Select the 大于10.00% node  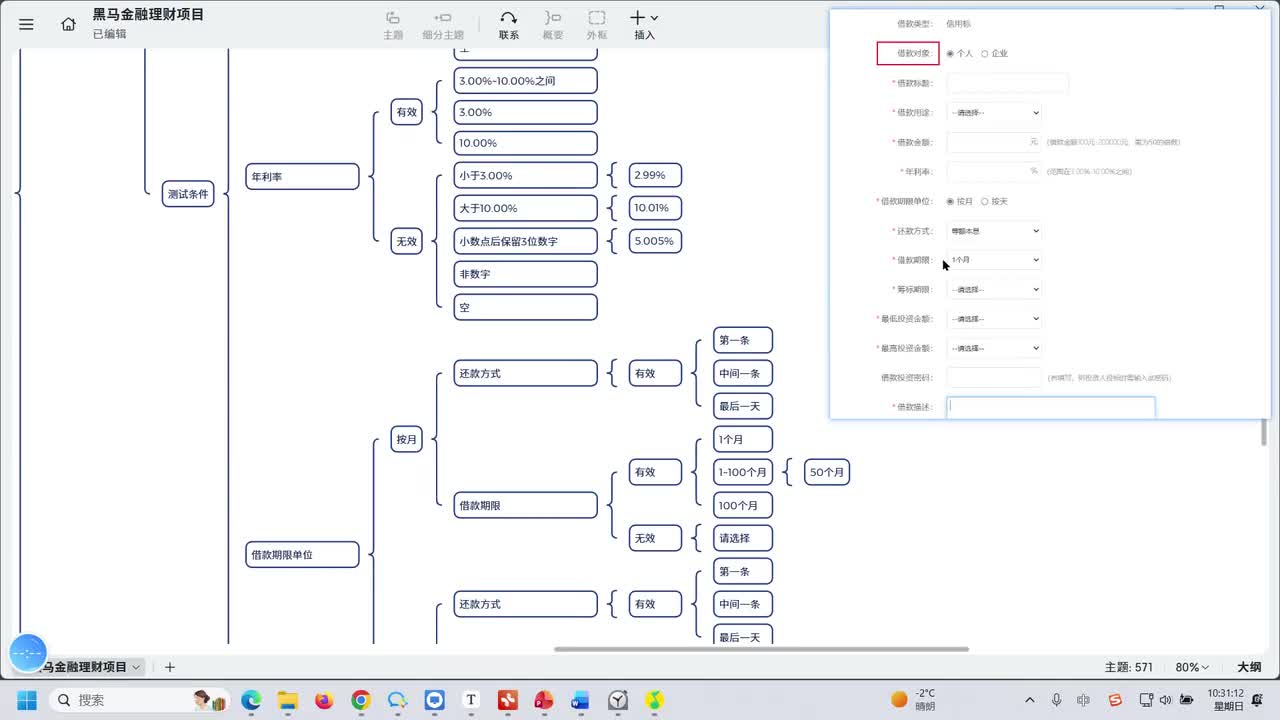[x=525, y=208]
